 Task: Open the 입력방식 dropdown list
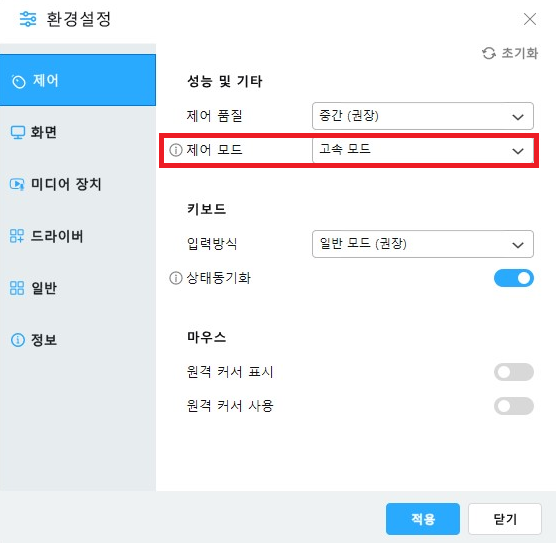pos(422,244)
